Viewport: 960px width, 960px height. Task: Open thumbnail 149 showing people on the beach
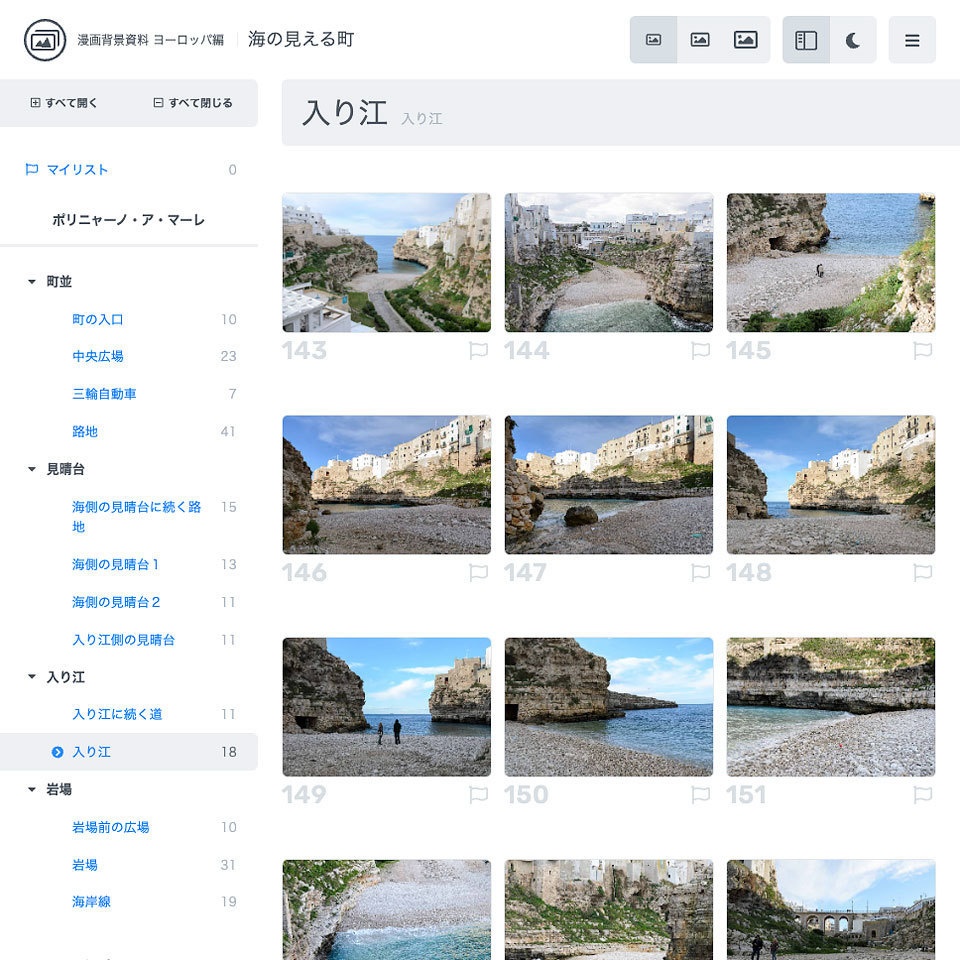(386, 706)
